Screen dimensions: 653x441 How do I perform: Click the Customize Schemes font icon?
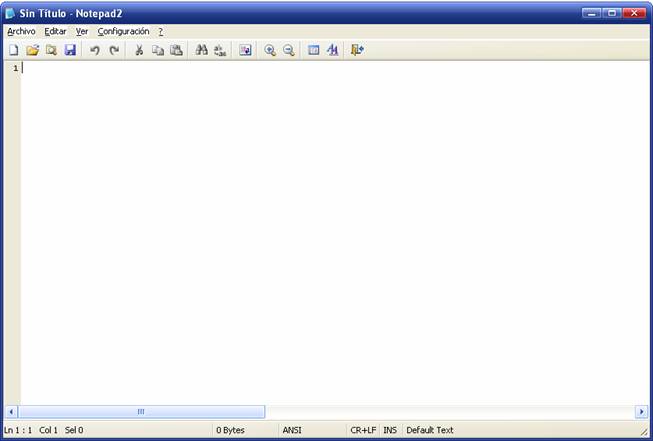pos(332,50)
